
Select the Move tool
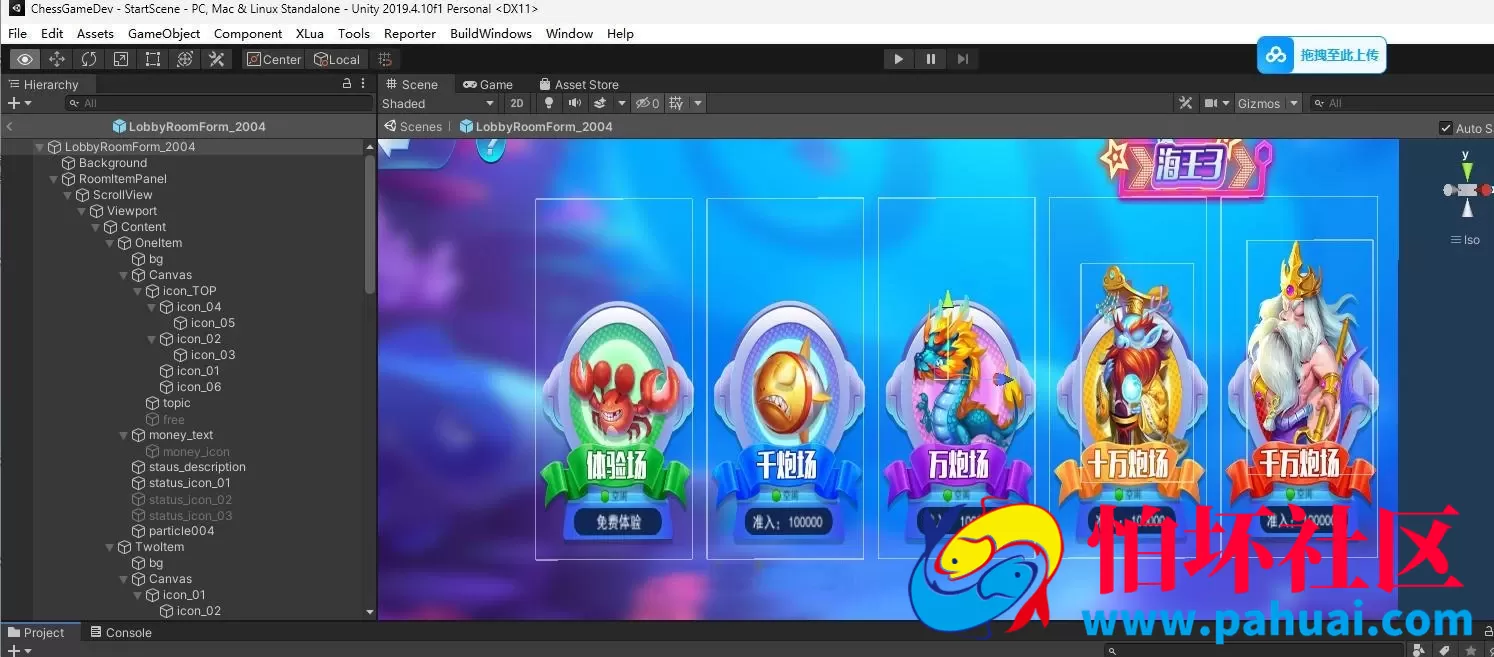[57, 59]
